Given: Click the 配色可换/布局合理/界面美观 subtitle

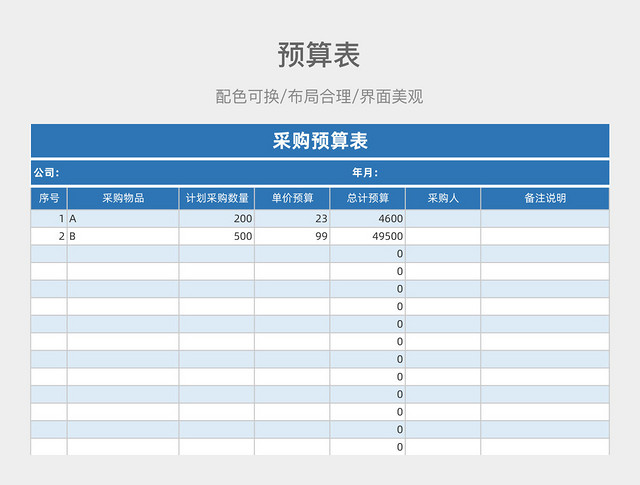Looking at the screenshot, I should click(319, 97).
